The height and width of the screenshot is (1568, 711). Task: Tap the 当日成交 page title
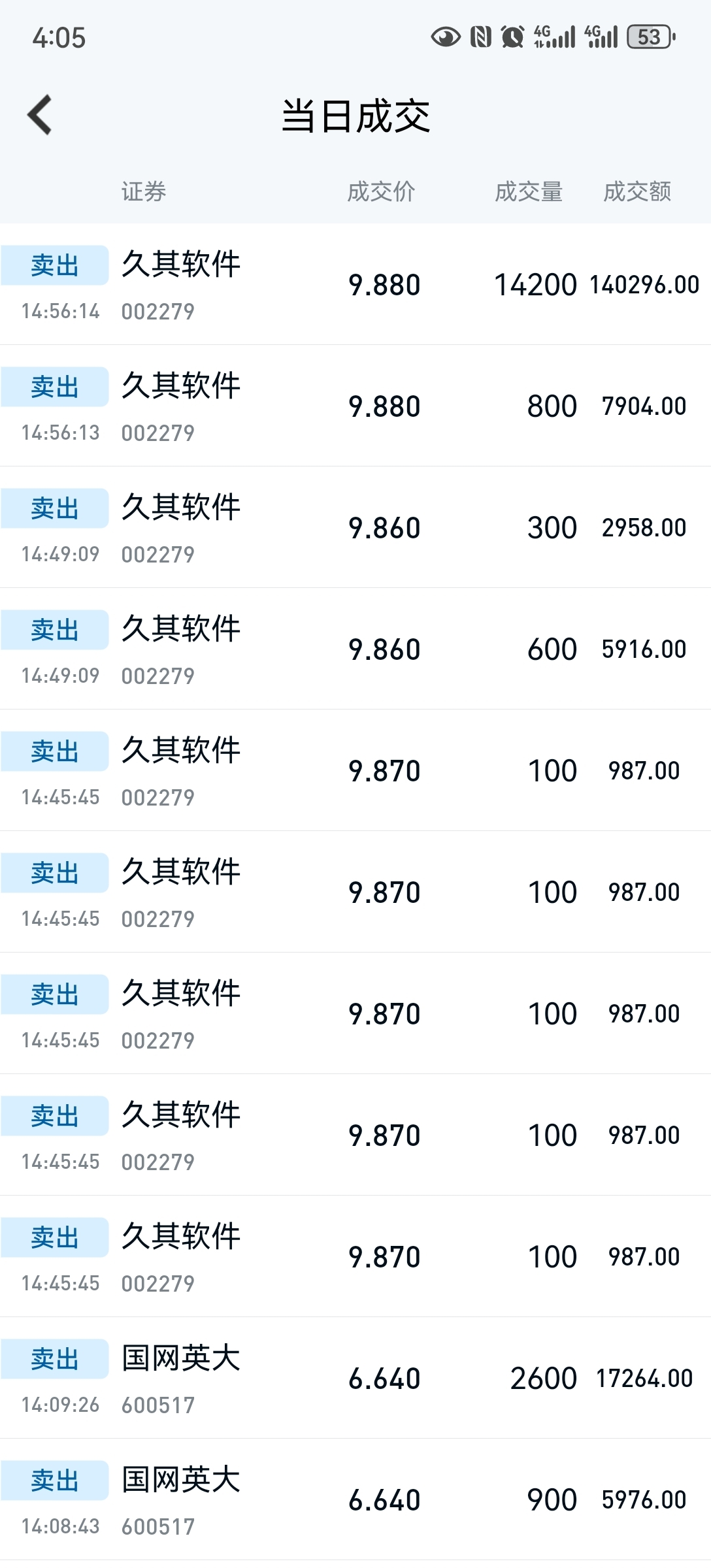tap(355, 116)
